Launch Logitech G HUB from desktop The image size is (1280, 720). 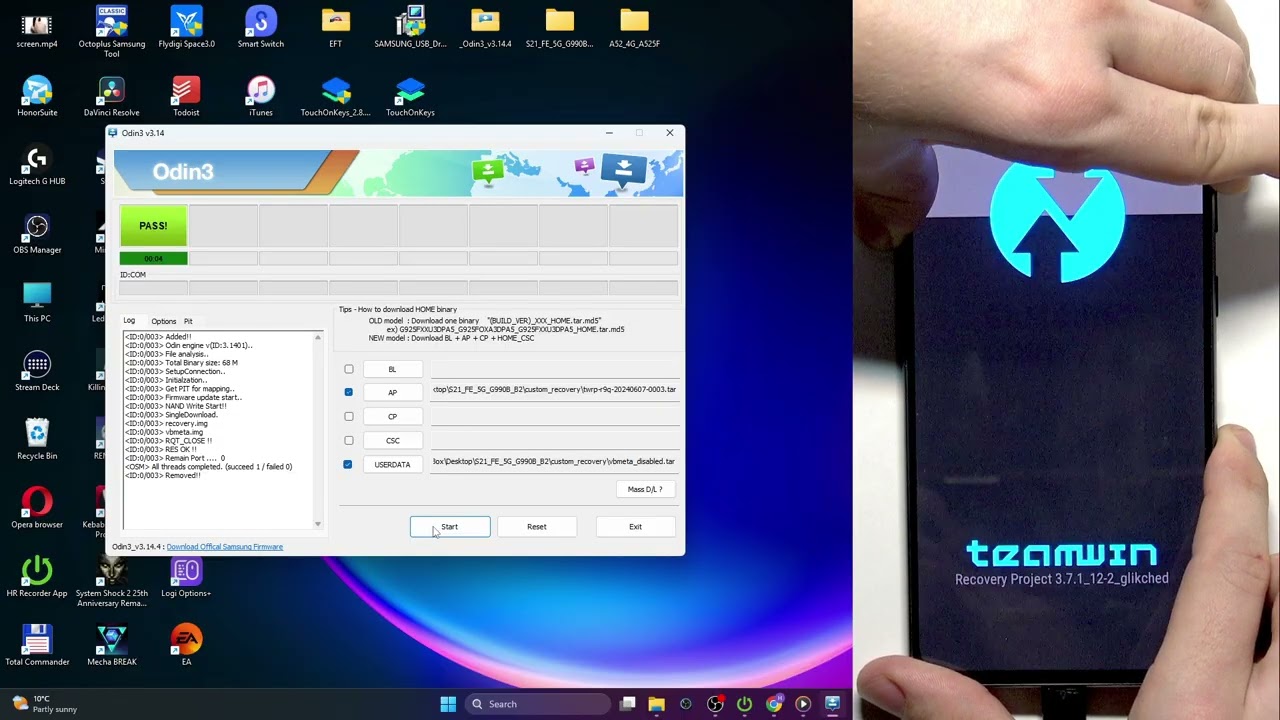(x=37, y=165)
